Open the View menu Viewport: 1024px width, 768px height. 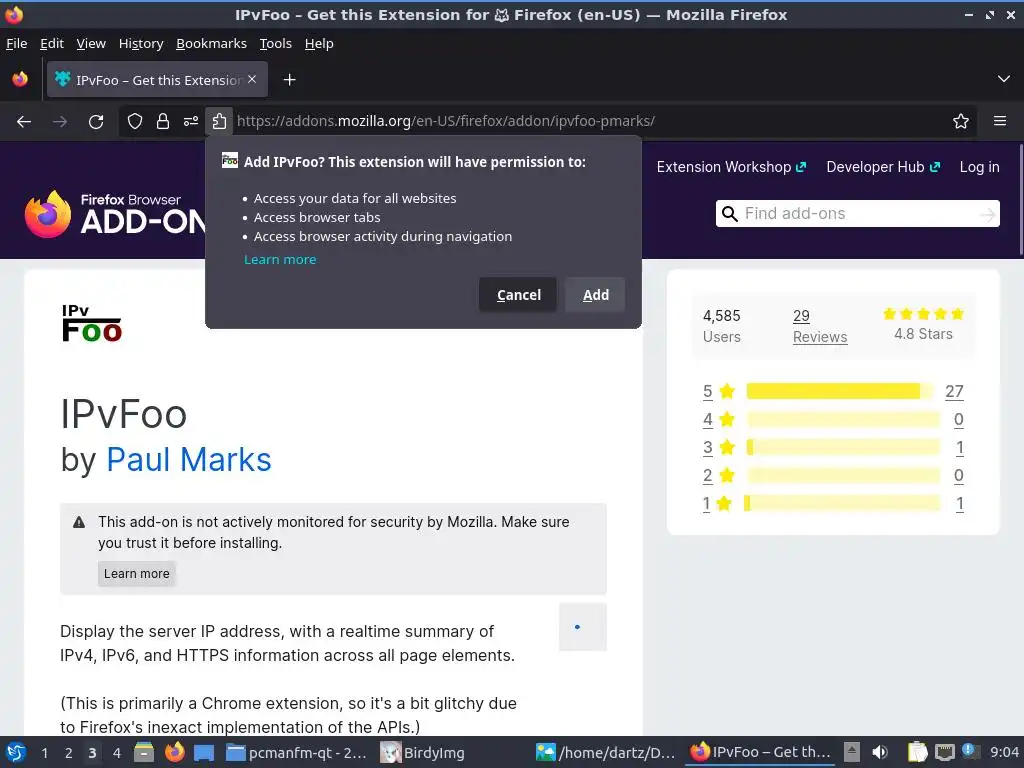[91, 44]
